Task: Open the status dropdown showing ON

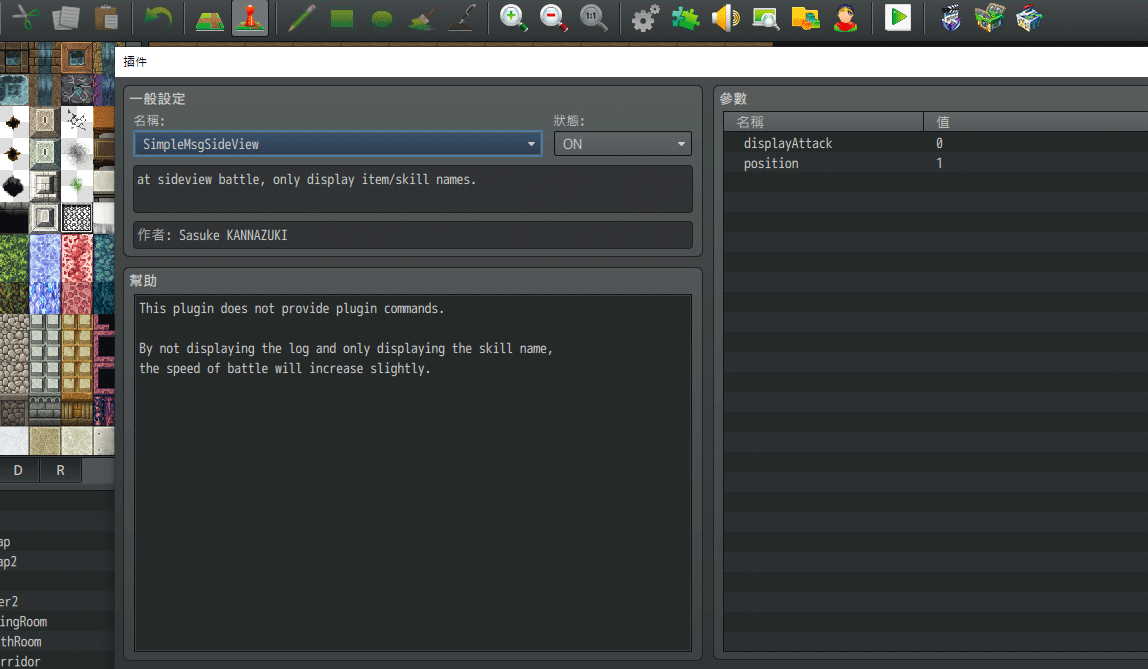Action: coord(622,144)
